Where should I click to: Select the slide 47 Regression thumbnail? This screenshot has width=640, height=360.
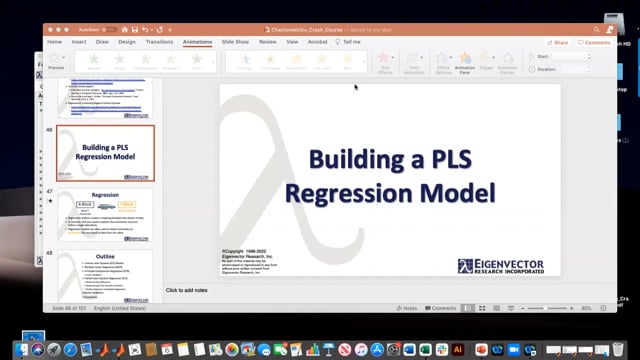[105, 215]
